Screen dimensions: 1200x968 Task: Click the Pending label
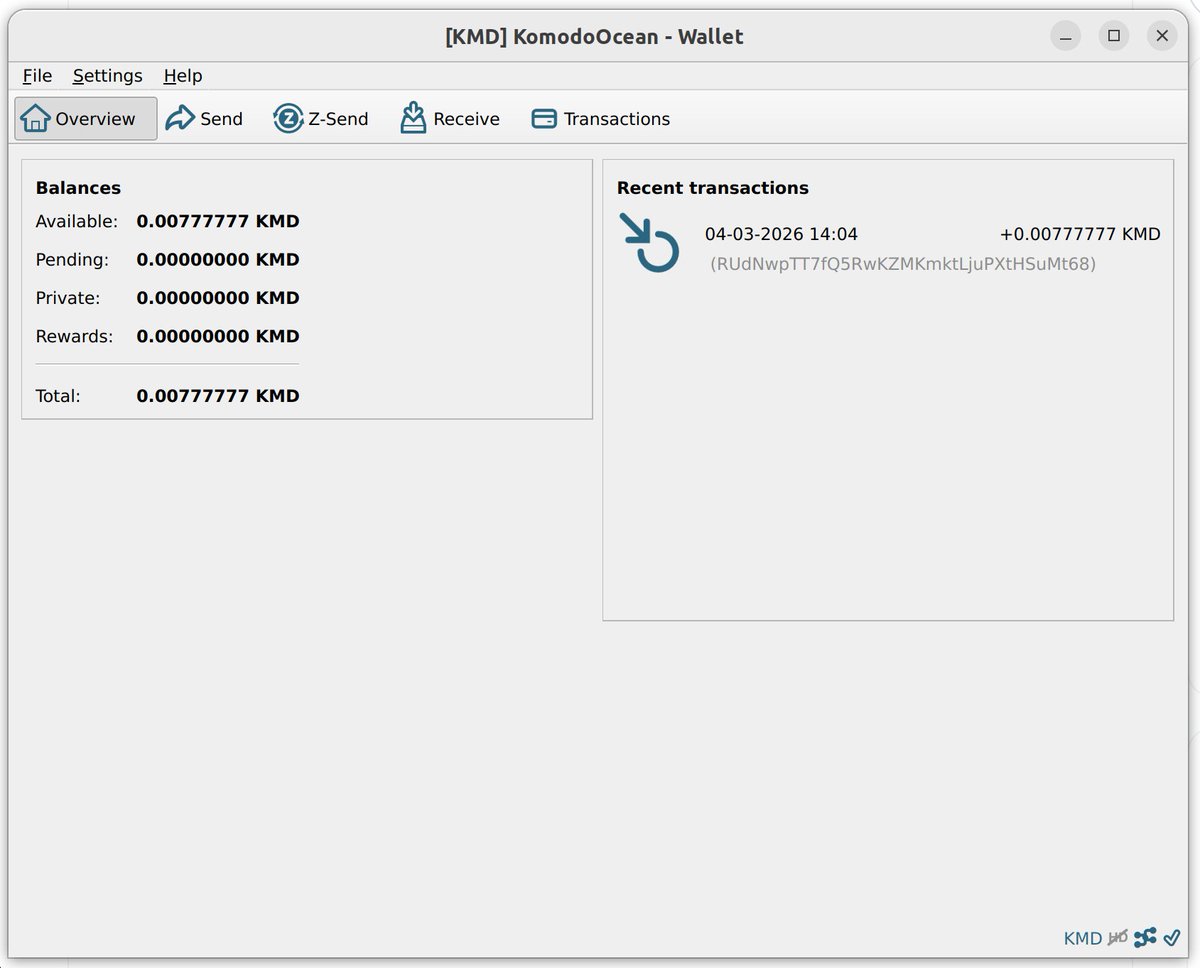72,260
